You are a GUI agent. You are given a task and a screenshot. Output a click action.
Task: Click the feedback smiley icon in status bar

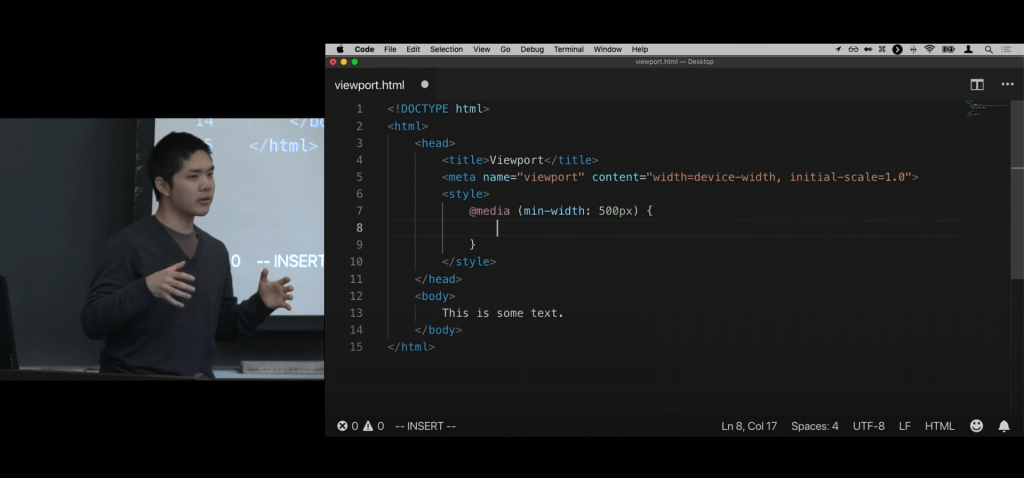(976, 426)
